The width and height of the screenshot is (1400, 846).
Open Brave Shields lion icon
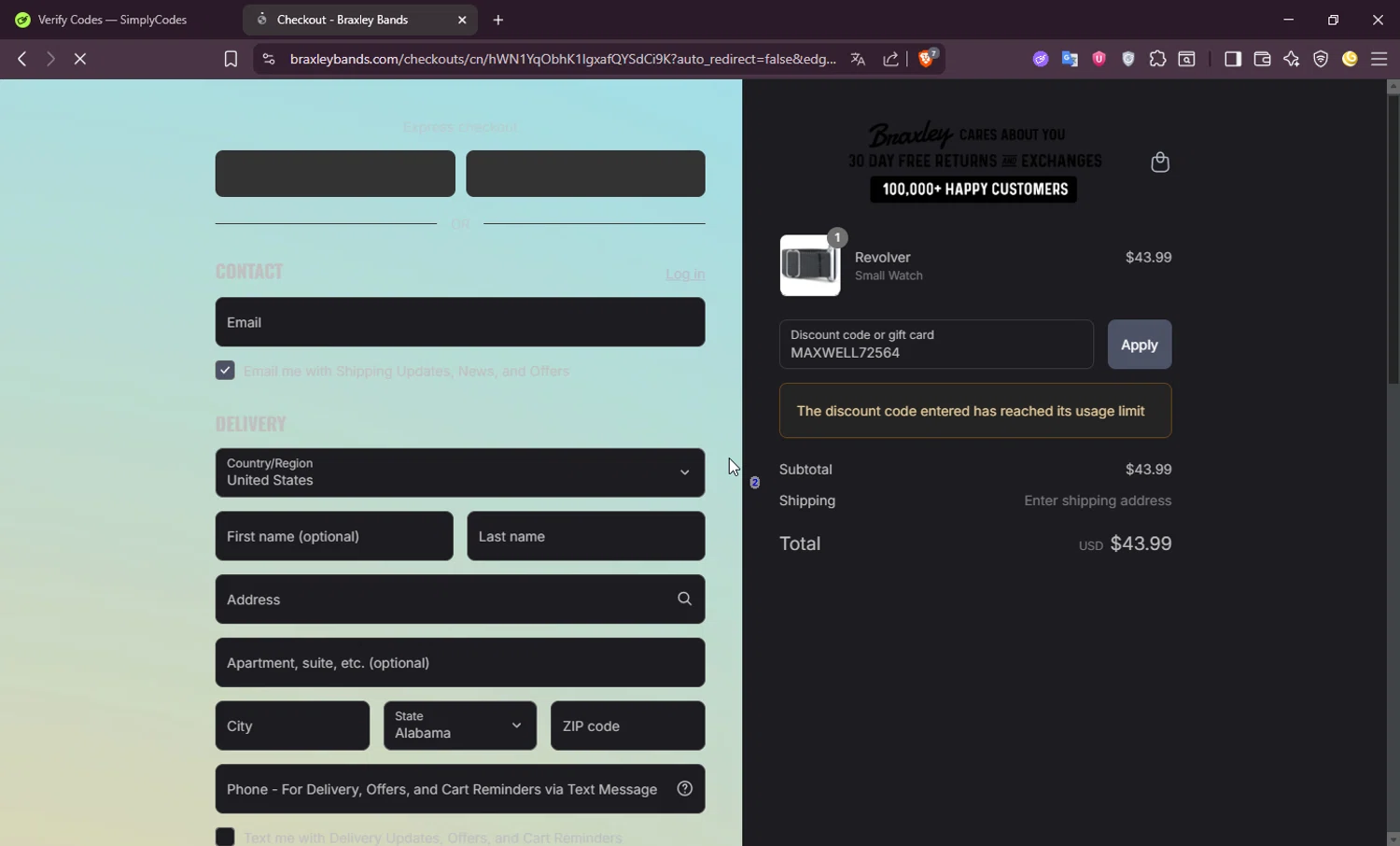[x=927, y=58]
